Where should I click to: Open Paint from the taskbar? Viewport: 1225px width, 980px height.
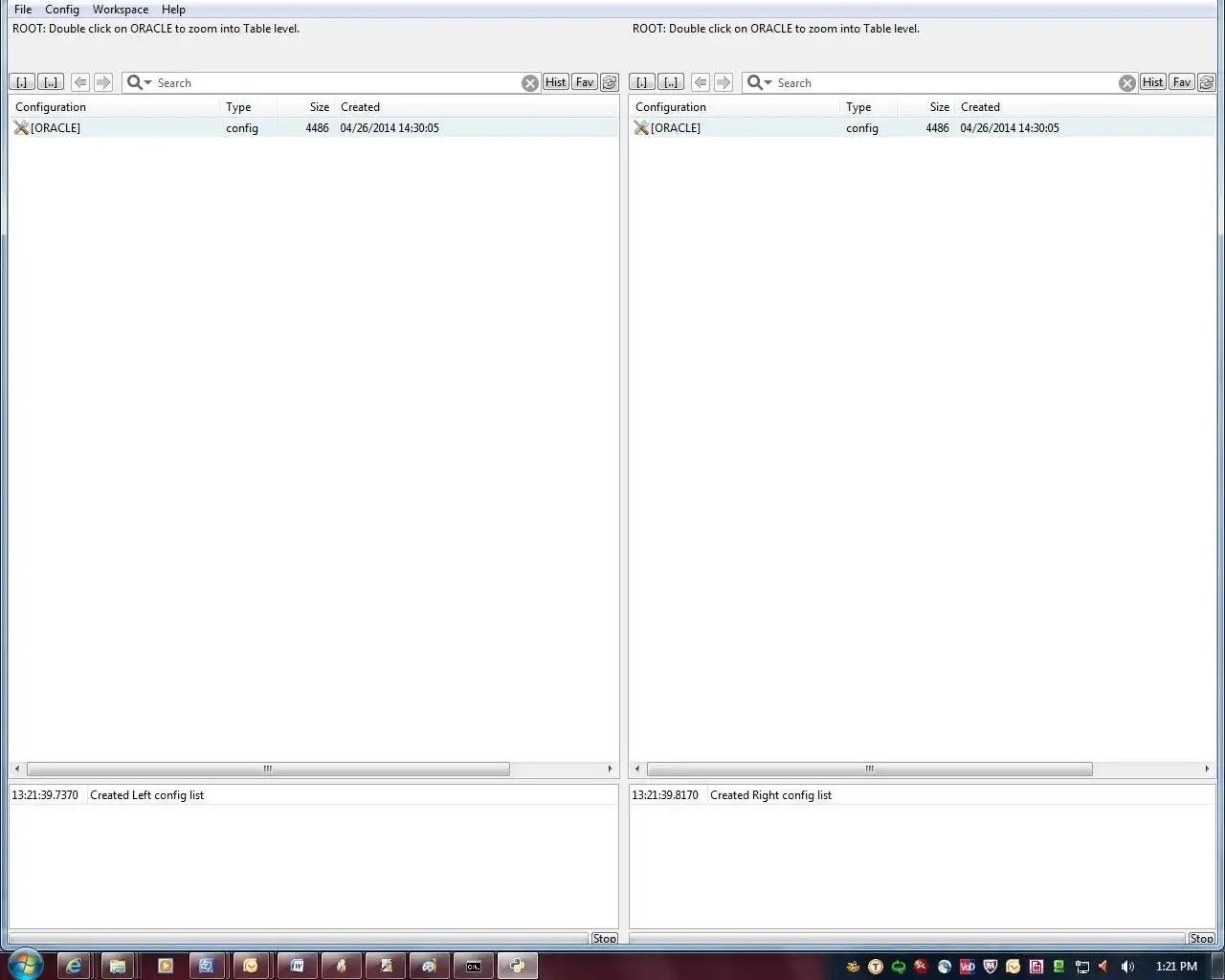pos(429,966)
